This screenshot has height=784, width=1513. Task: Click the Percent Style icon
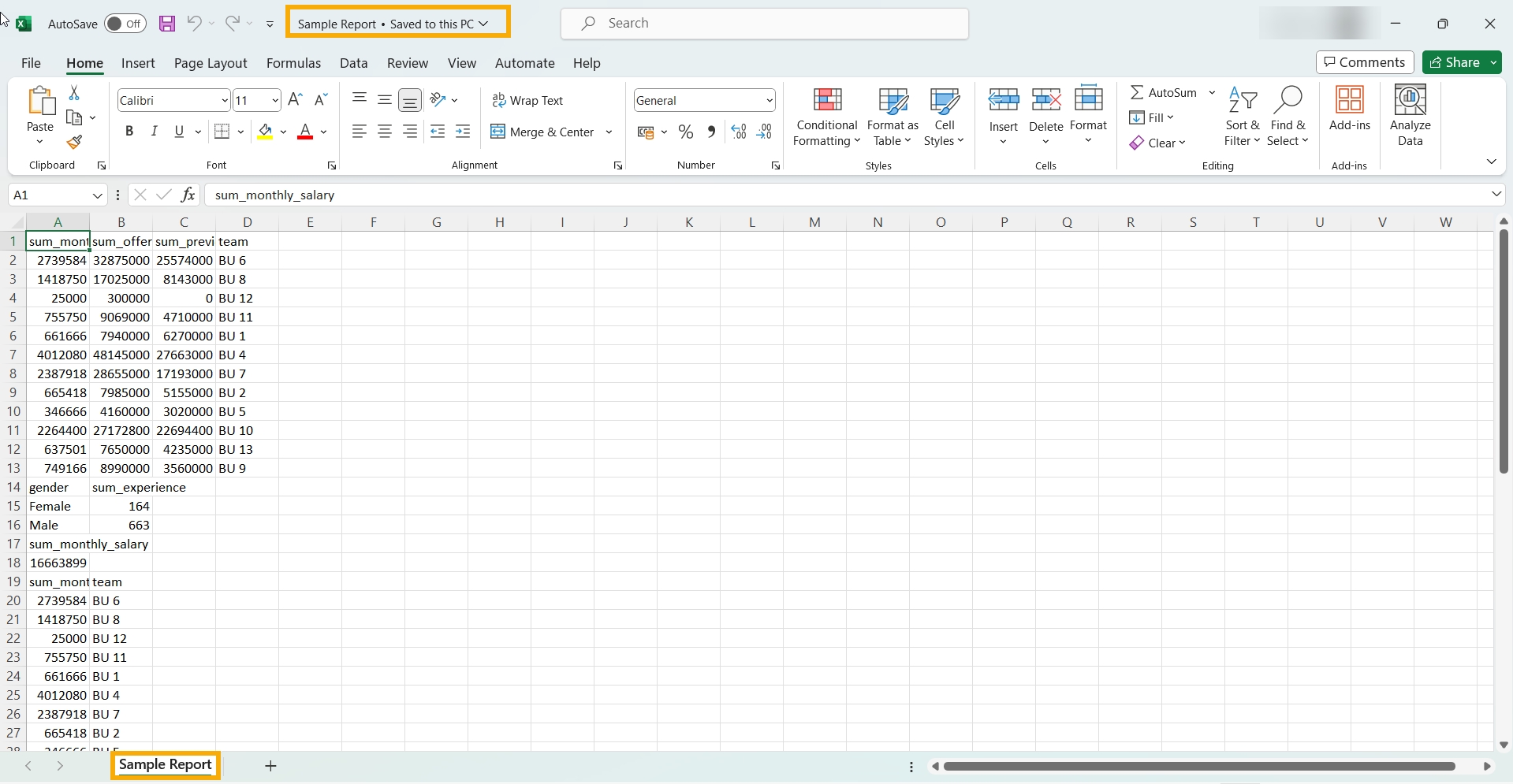(686, 132)
